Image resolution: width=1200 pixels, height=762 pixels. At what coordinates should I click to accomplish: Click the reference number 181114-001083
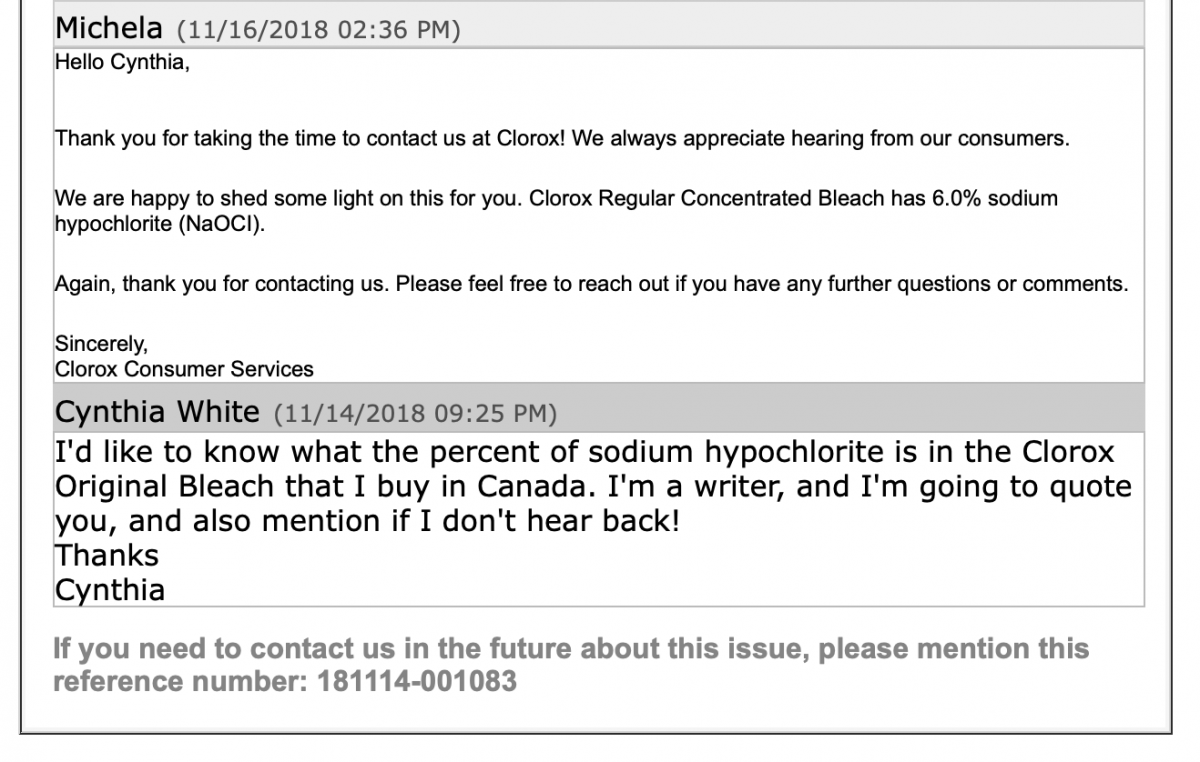(x=418, y=683)
